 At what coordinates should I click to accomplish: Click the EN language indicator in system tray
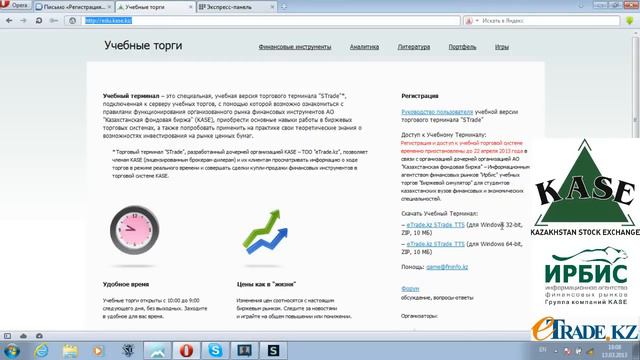[x=542, y=350]
